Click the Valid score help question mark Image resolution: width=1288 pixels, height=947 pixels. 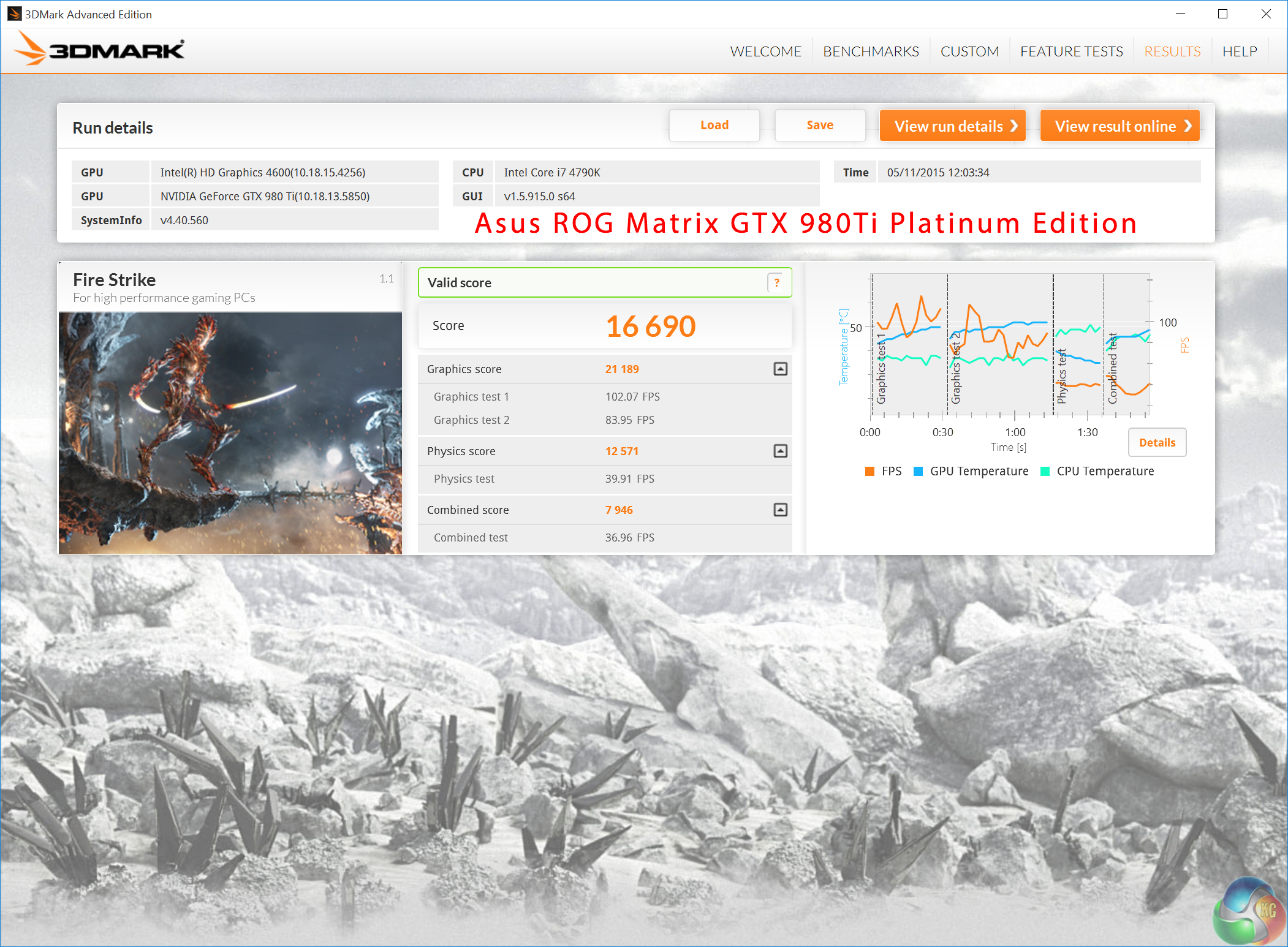pos(776,282)
